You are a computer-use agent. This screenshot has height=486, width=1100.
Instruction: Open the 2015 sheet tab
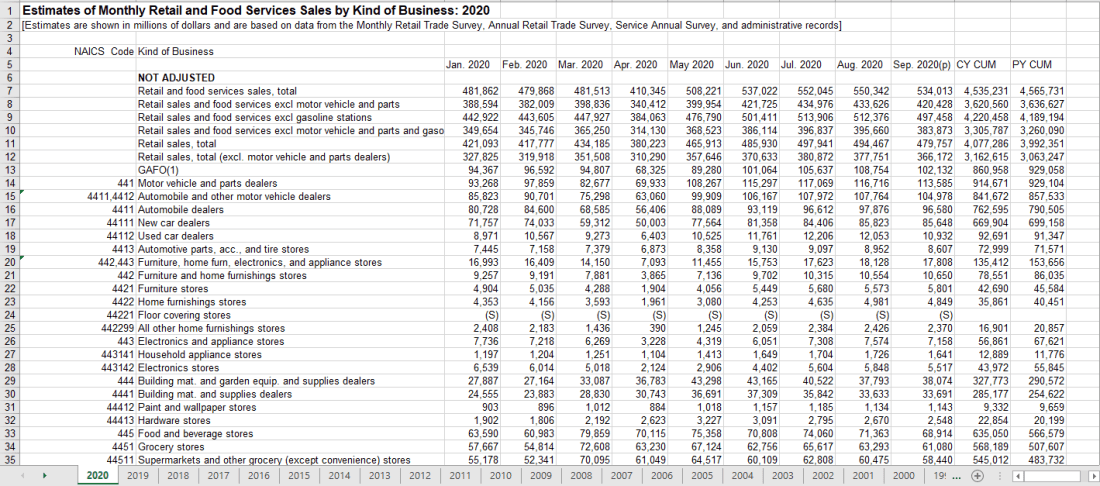click(x=299, y=475)
